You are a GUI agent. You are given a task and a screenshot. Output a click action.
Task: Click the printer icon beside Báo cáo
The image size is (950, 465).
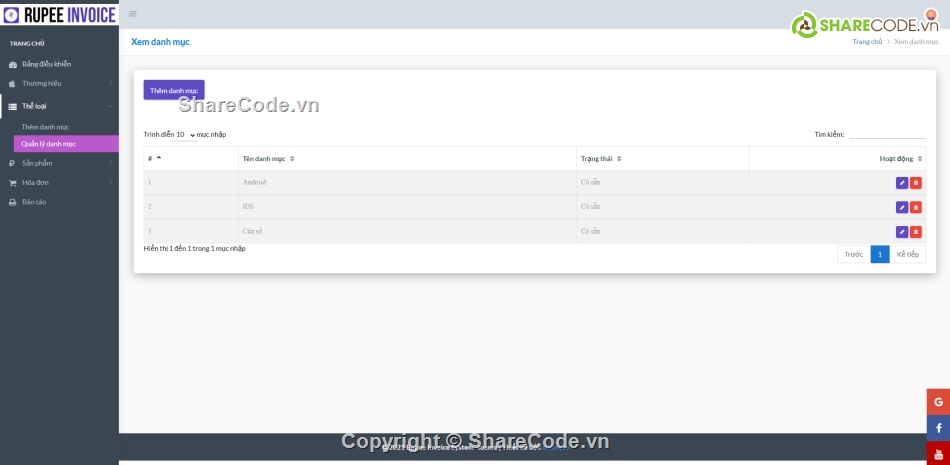click(13, 202)
